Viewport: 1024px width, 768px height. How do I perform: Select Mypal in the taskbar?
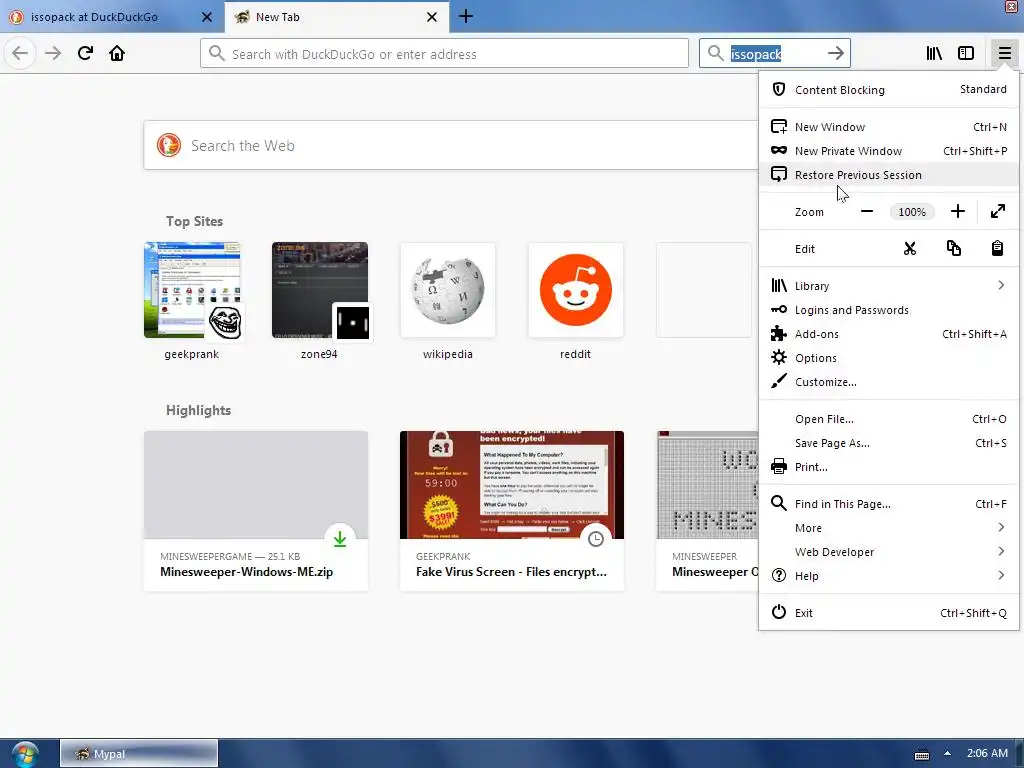pos(139,754)
